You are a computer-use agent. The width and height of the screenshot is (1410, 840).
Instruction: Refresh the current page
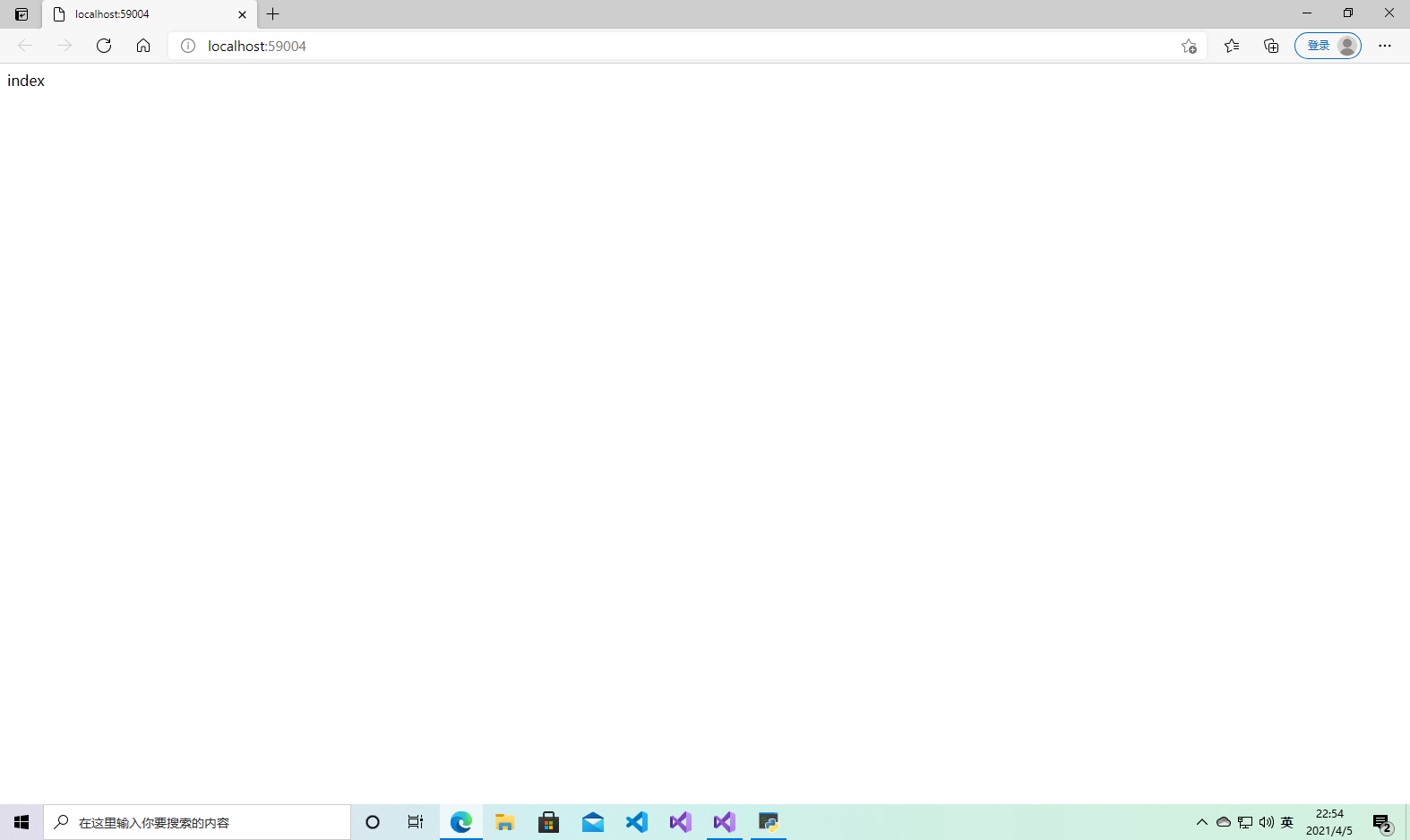pyautogui.click(x=104, y=46)
